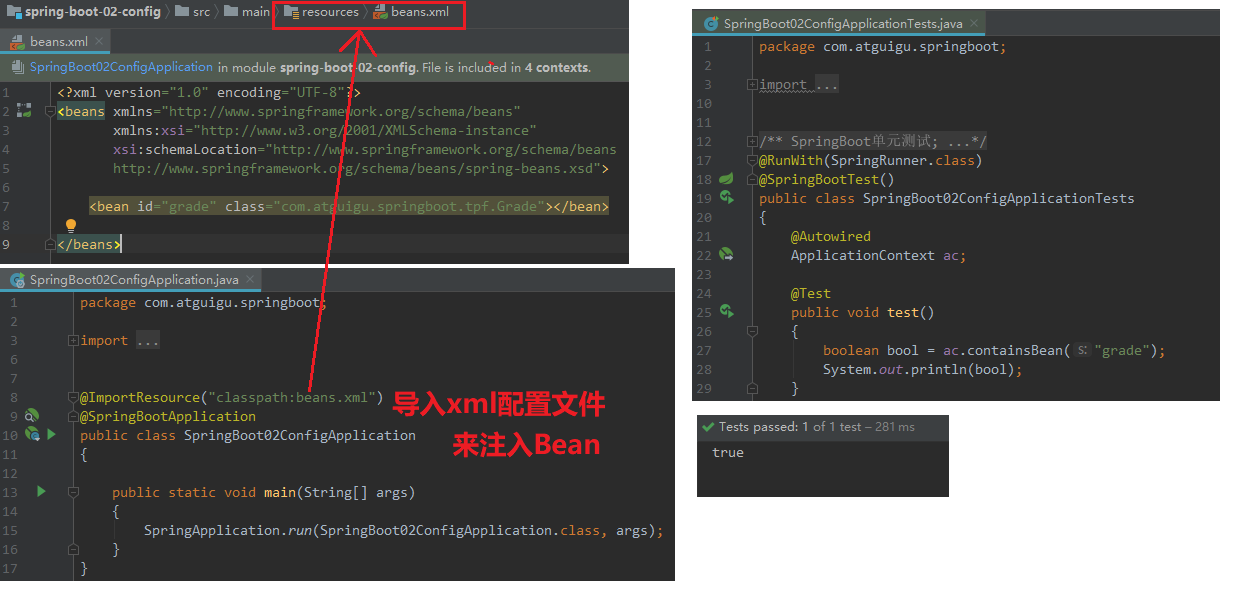1243x599 pixels.
Task: Select the resources folder breadcrumb
Action: 321,12
